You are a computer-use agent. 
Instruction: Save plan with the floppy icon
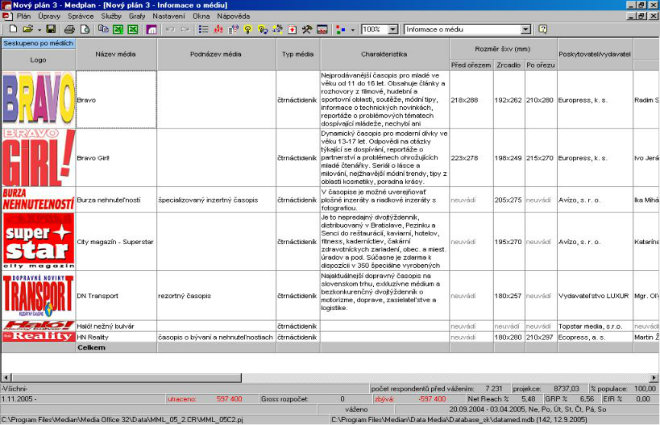point(51,29)
